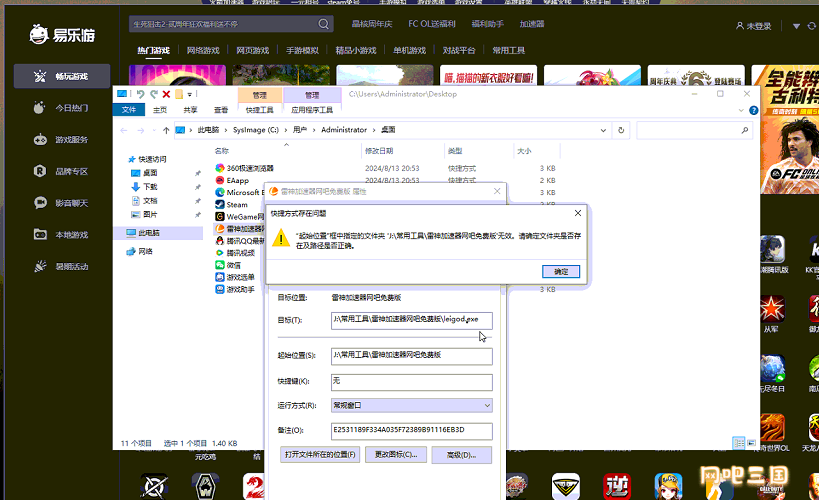Click the red delete X in quick toolbar
Viewport: 819px width, 500px height.
point(166,94)
